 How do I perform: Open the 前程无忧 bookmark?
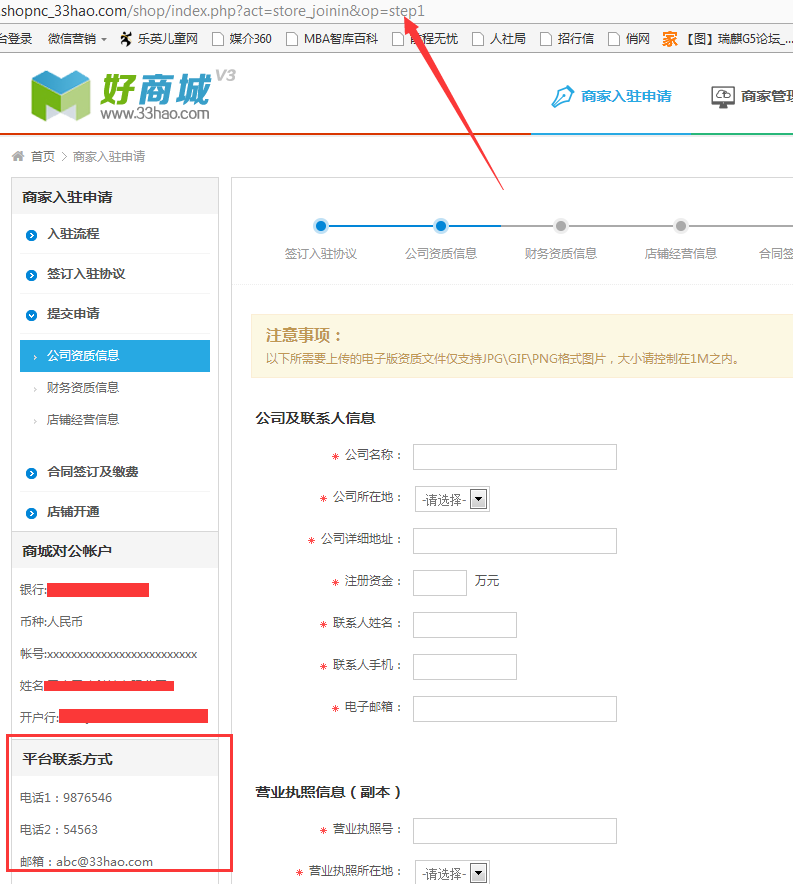(x=426, y=39)
